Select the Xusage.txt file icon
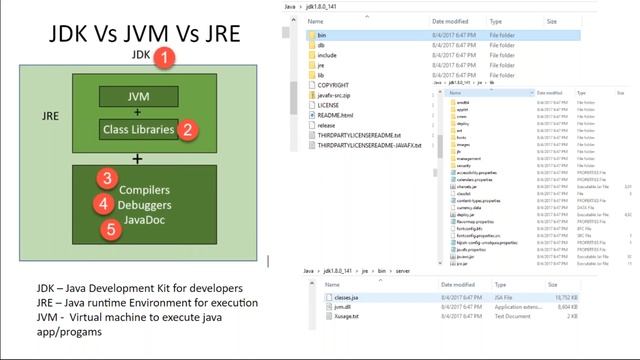 pos(329,316)
